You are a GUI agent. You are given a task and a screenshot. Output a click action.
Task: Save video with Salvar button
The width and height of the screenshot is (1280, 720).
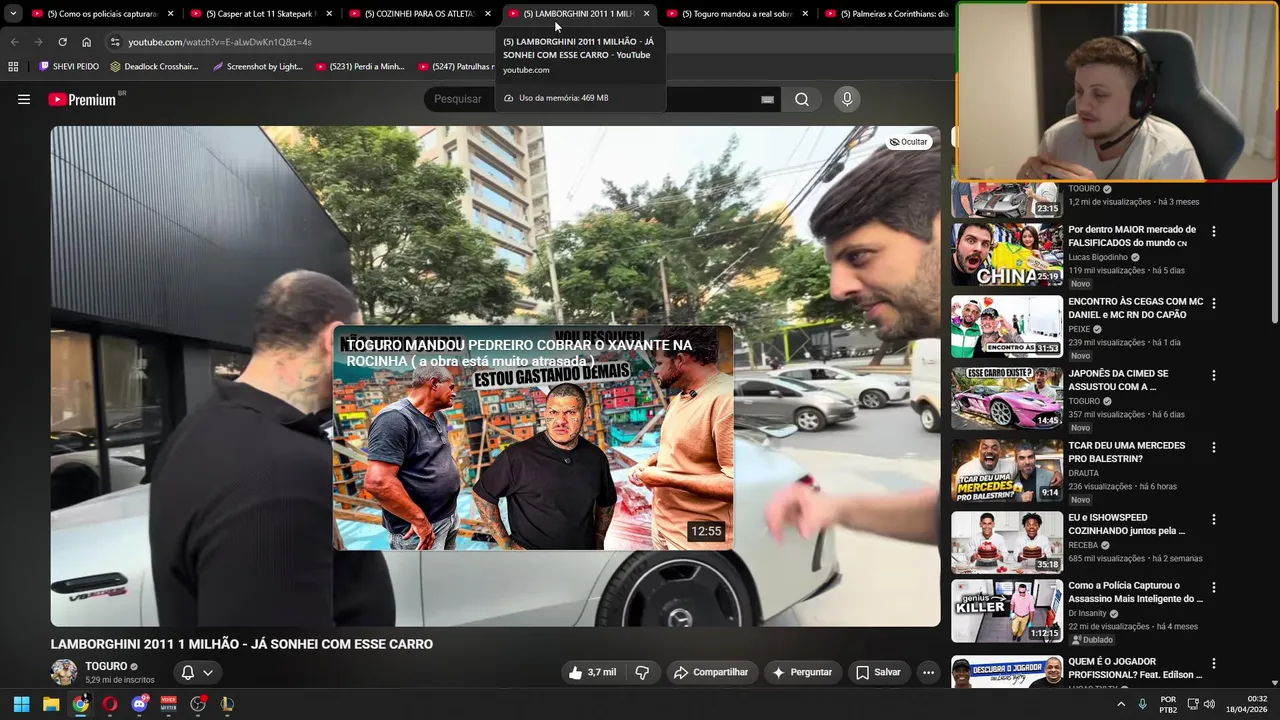pos(878,672)
